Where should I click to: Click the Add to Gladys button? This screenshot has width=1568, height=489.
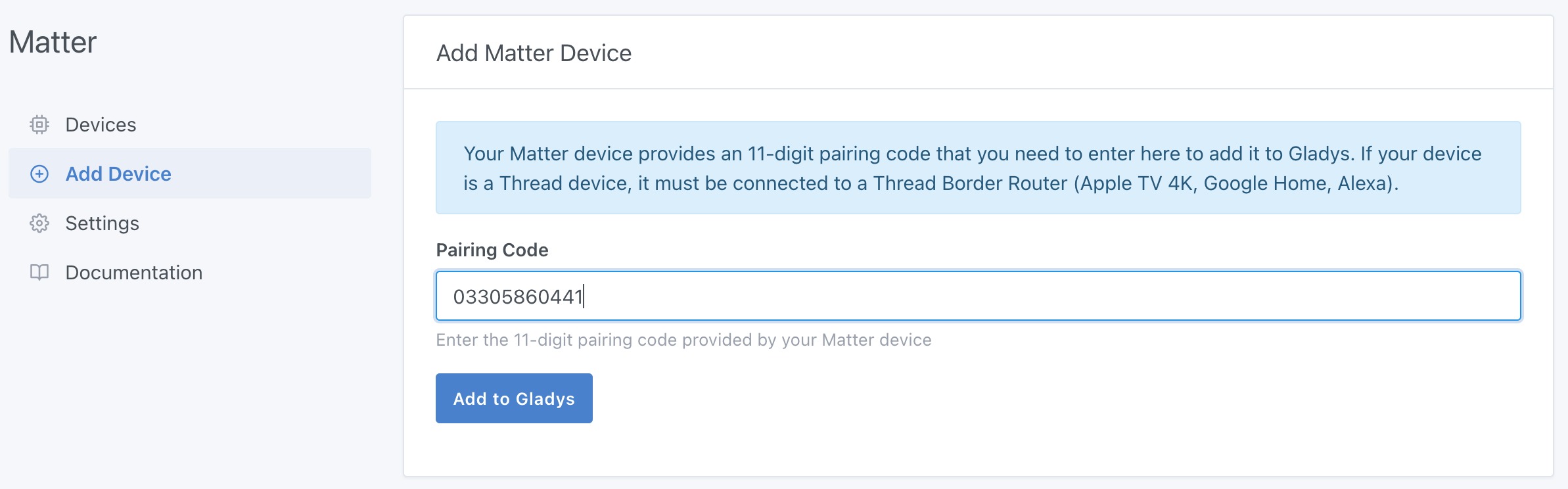coord(514,398)
